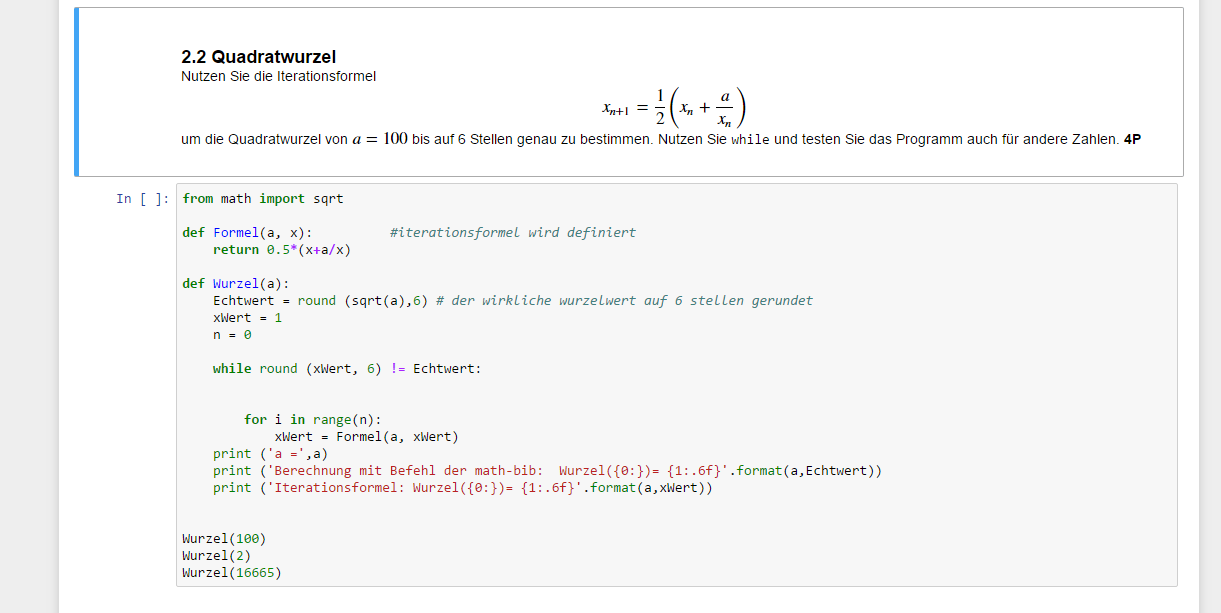
Task: Click the "def Wurzel(a):" definition line
Action: pyautogui.click(x=235, y=284)
